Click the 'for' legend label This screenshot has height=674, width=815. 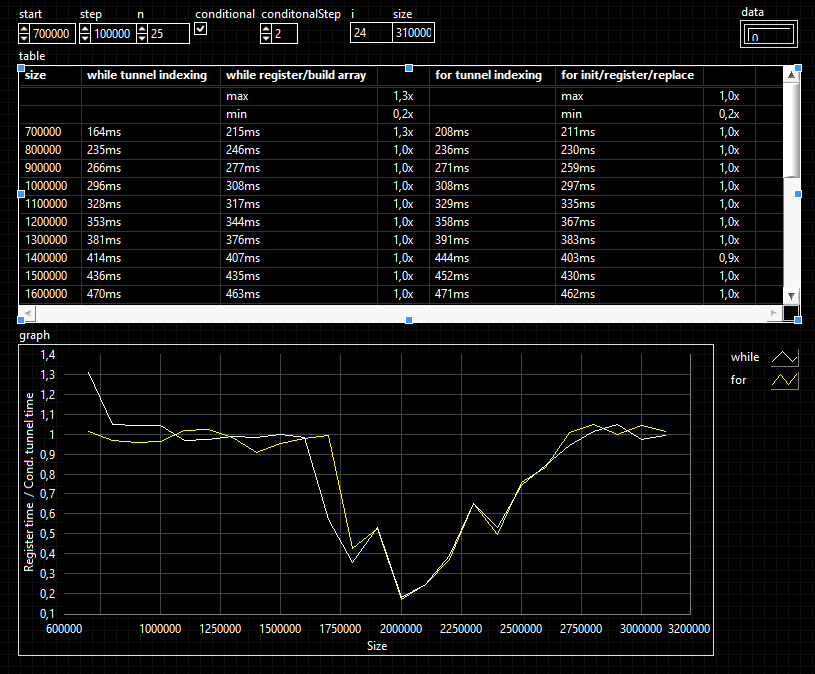click(x=738, y=380)
